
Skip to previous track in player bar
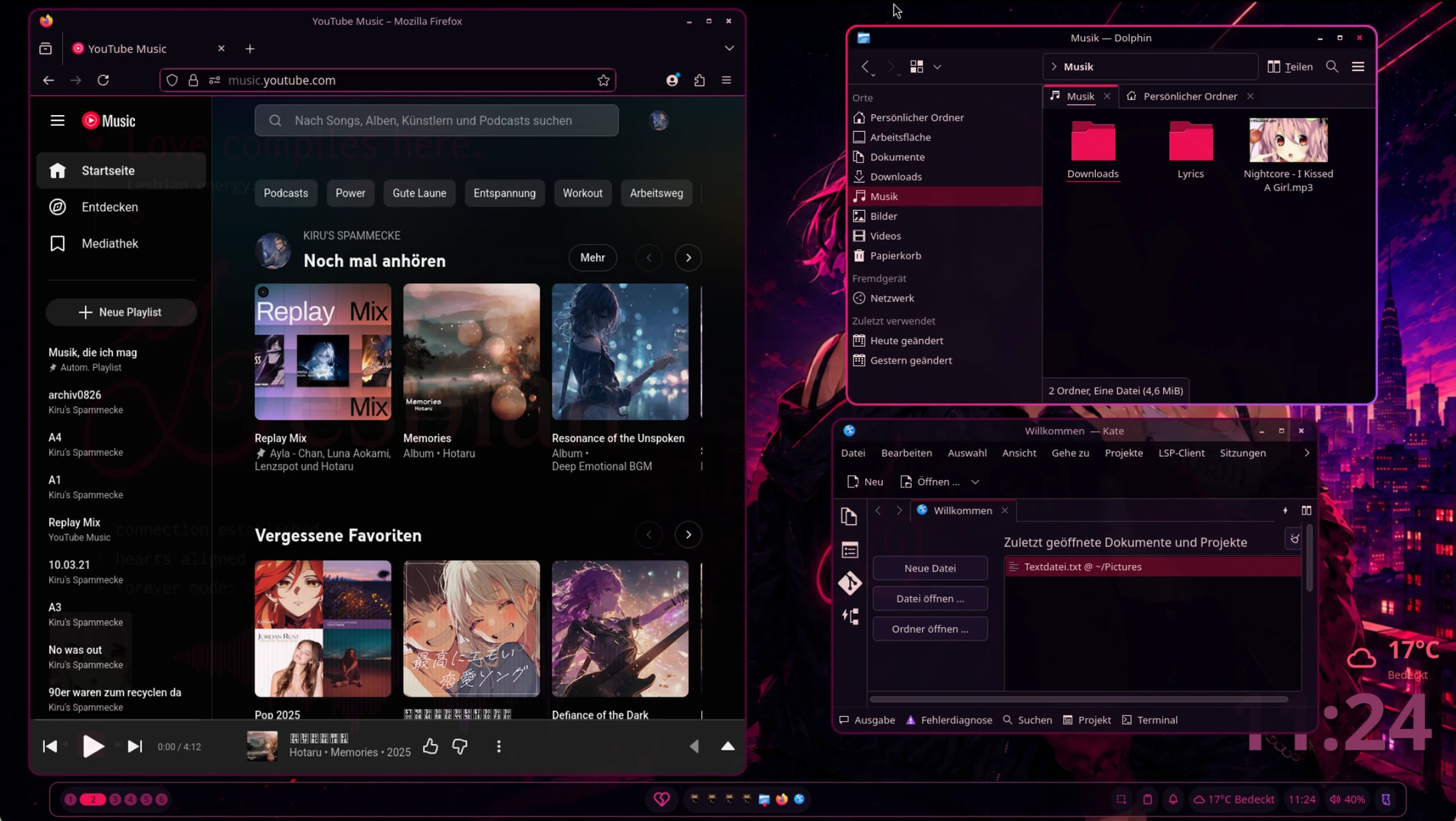click(50, 746)
